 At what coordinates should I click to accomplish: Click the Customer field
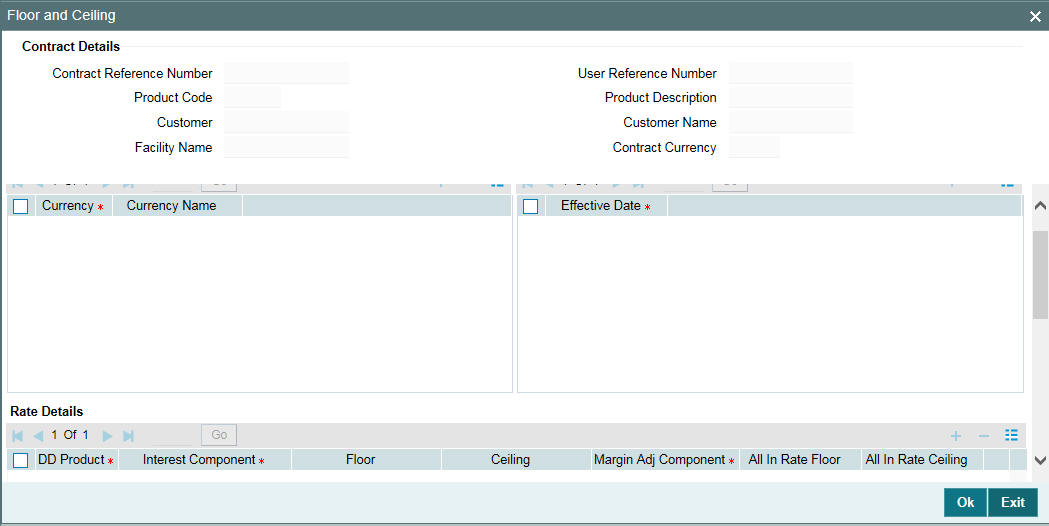(286, 122)
